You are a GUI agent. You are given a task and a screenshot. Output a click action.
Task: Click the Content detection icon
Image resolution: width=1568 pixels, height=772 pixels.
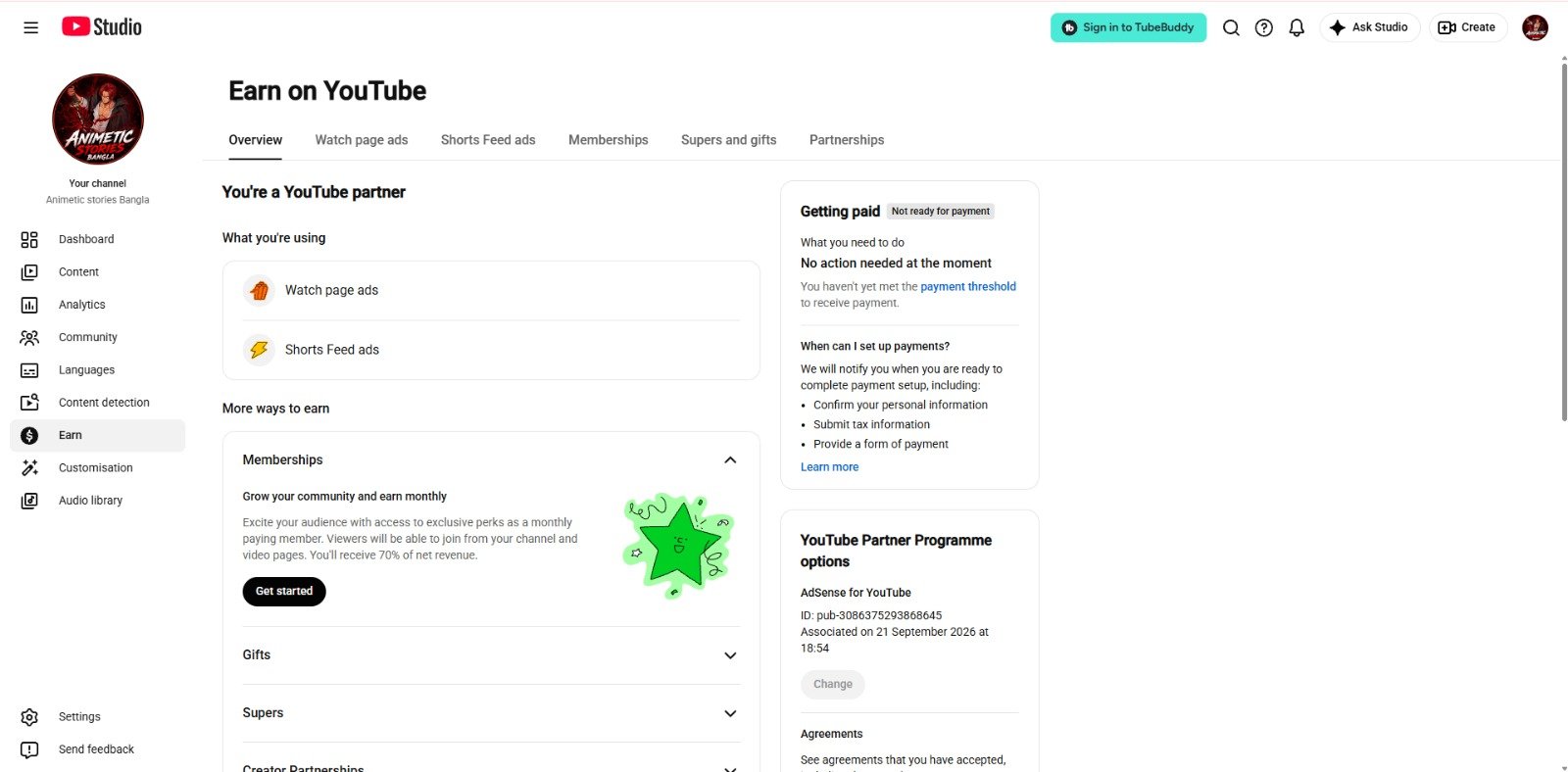point(29,403)
